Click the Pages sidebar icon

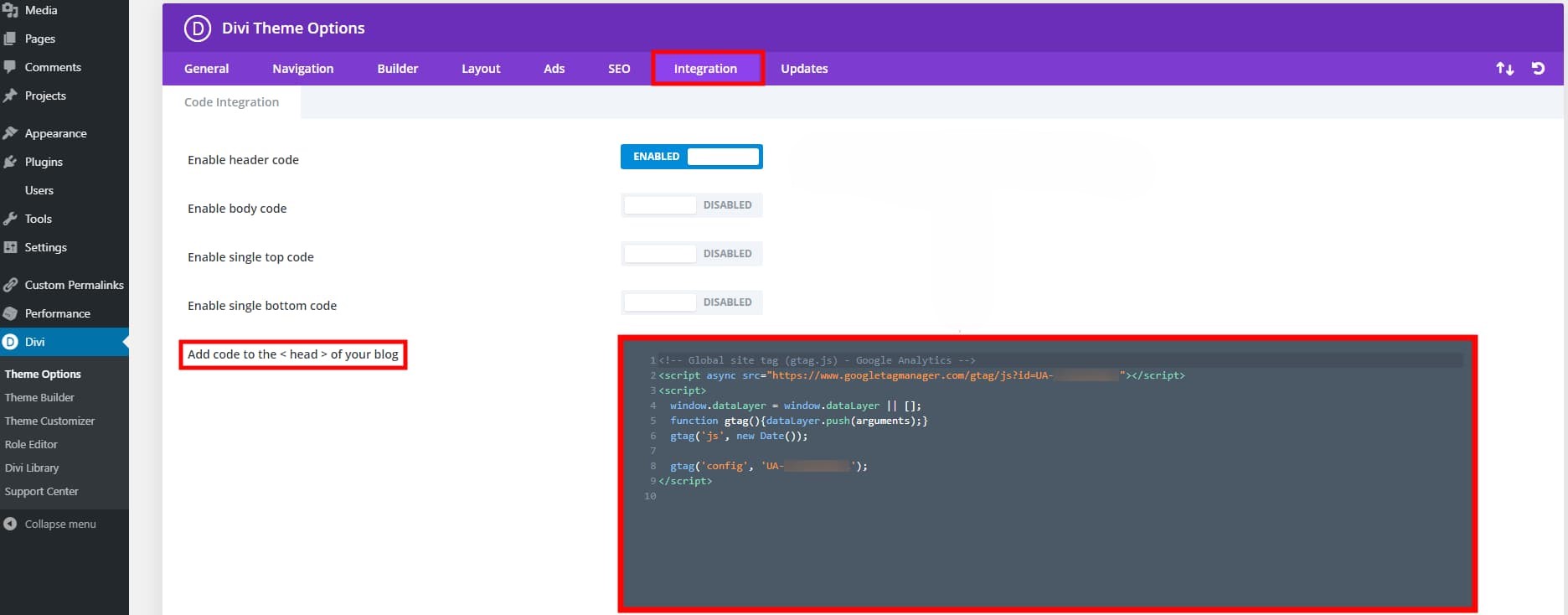point(10,39)
